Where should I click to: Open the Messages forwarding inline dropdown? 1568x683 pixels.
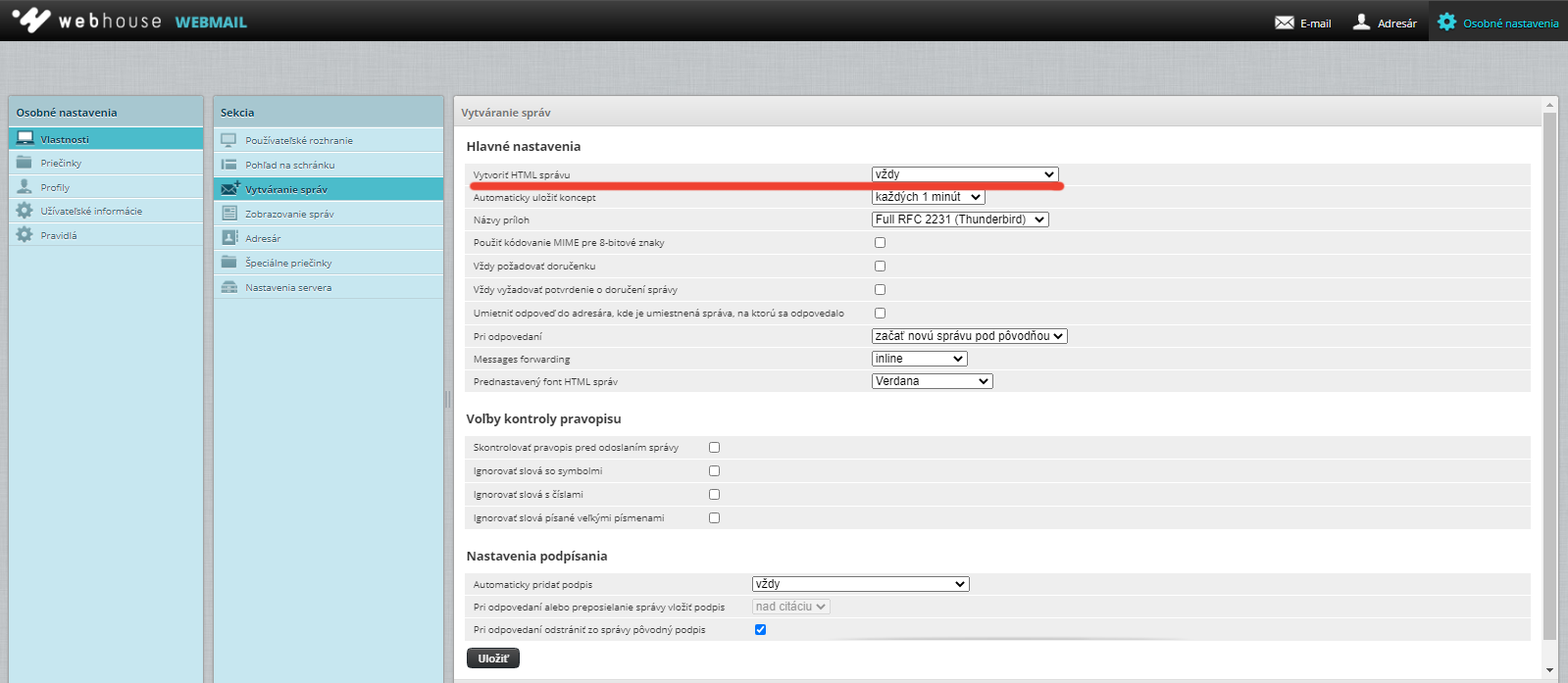point(919,359)
